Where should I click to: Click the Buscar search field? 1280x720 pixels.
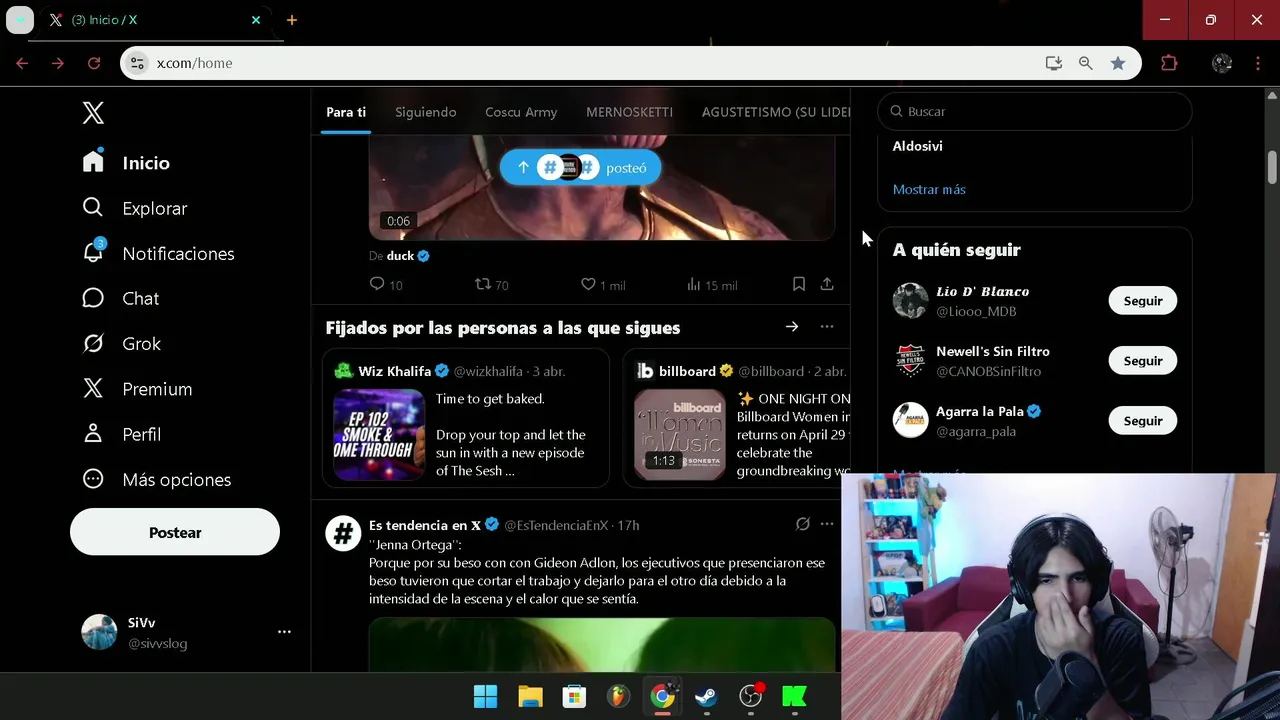(1035, 111)
